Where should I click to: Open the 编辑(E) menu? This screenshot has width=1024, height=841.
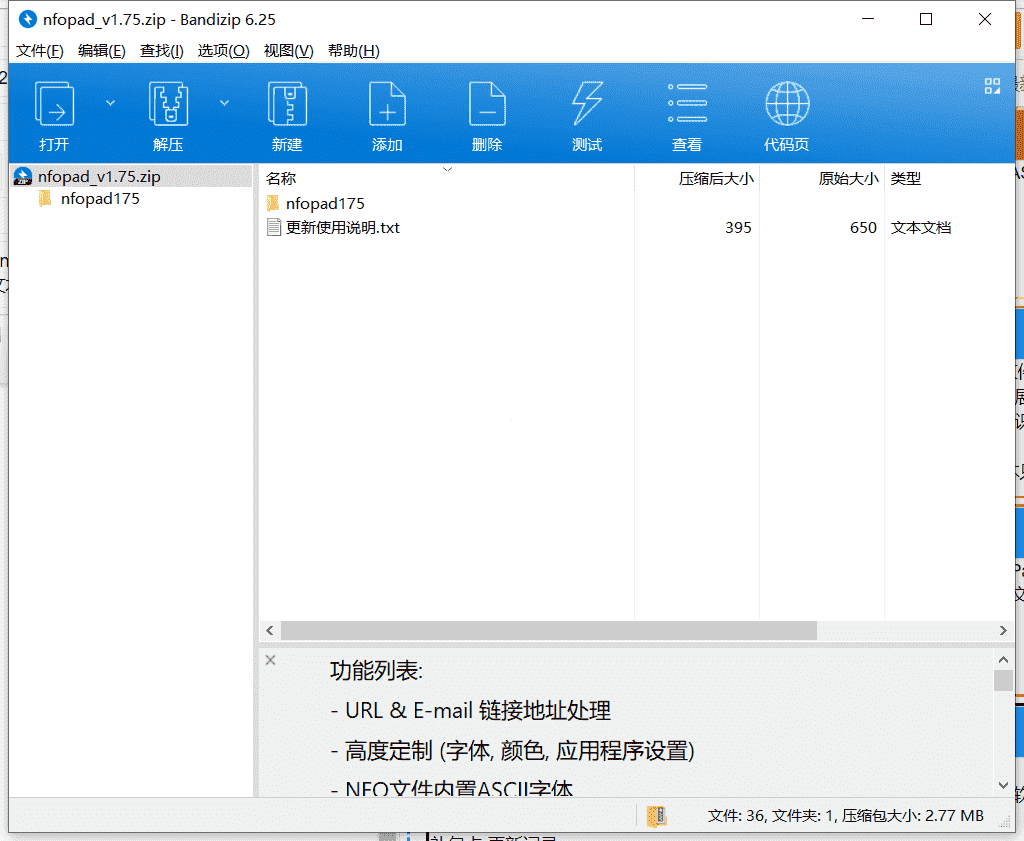[x=101, y=51]
